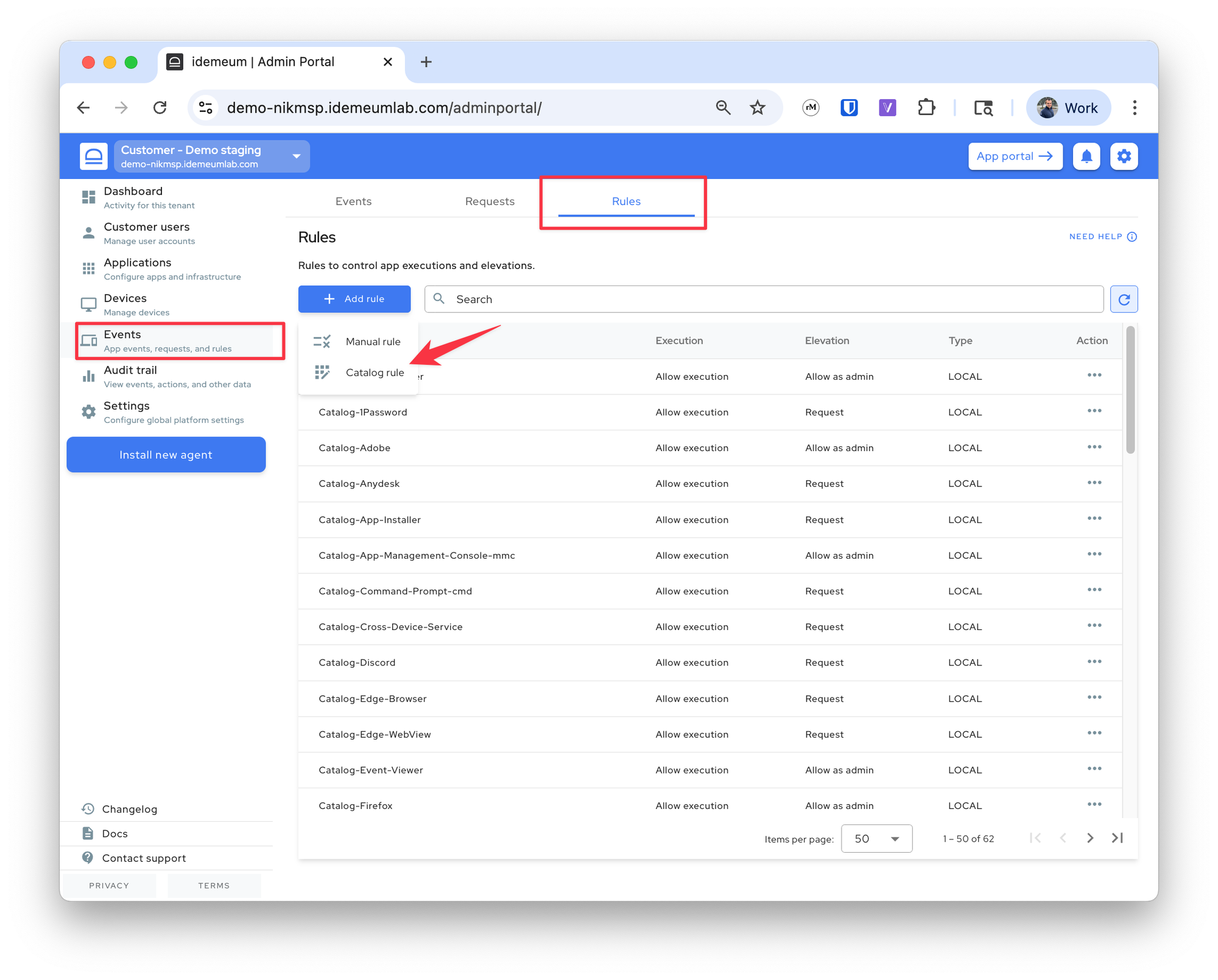Click the Catalog-App-Installer rule name

[370, 520]
